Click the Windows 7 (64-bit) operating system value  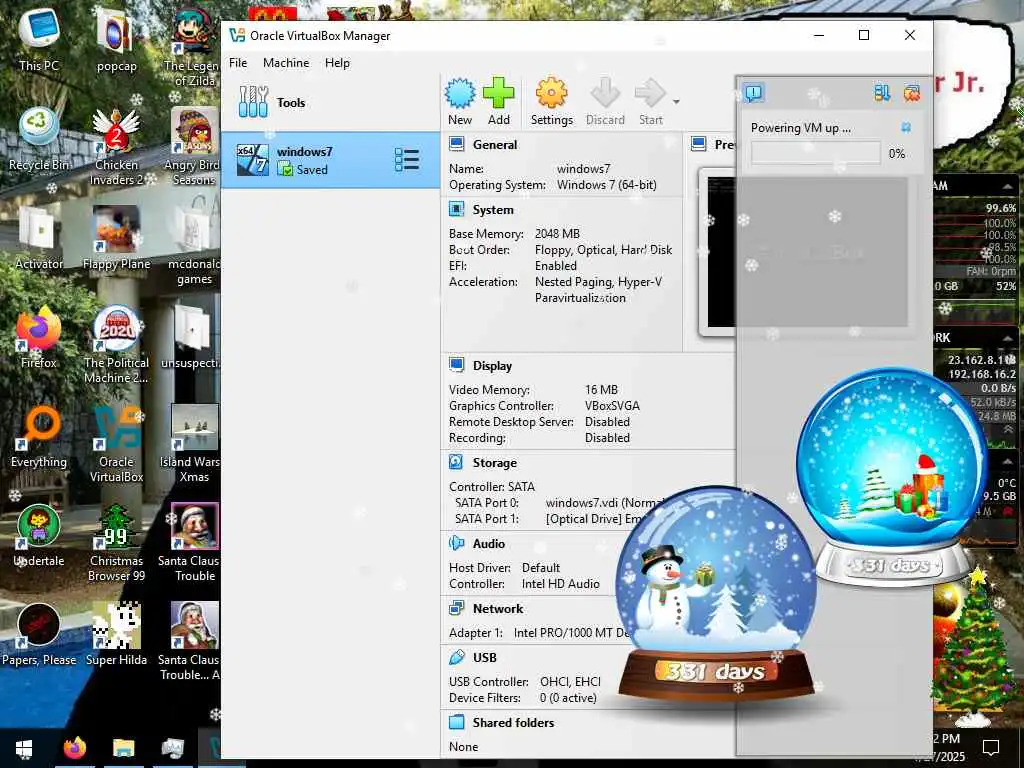[x=607, y=185]
